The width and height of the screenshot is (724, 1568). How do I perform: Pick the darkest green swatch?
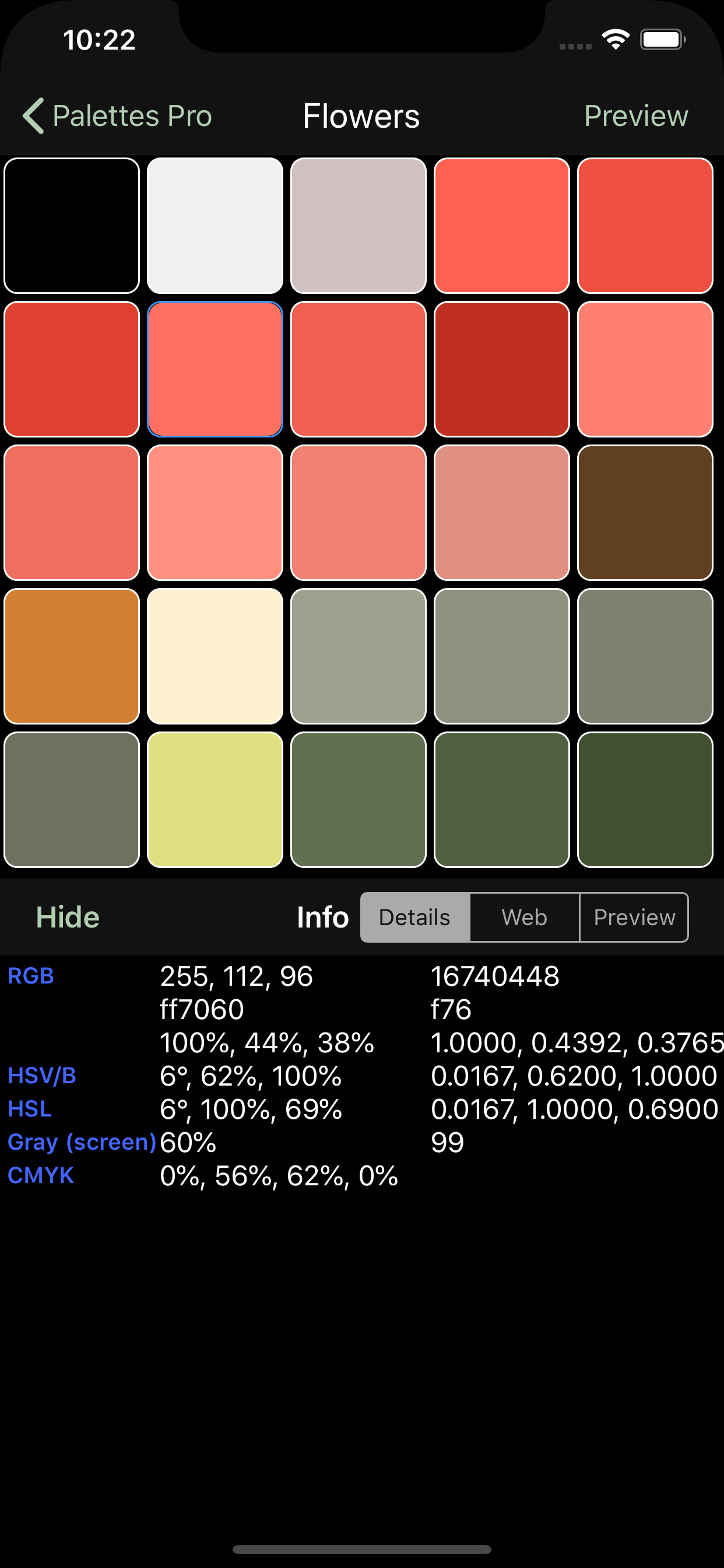(x=645, y=799)
